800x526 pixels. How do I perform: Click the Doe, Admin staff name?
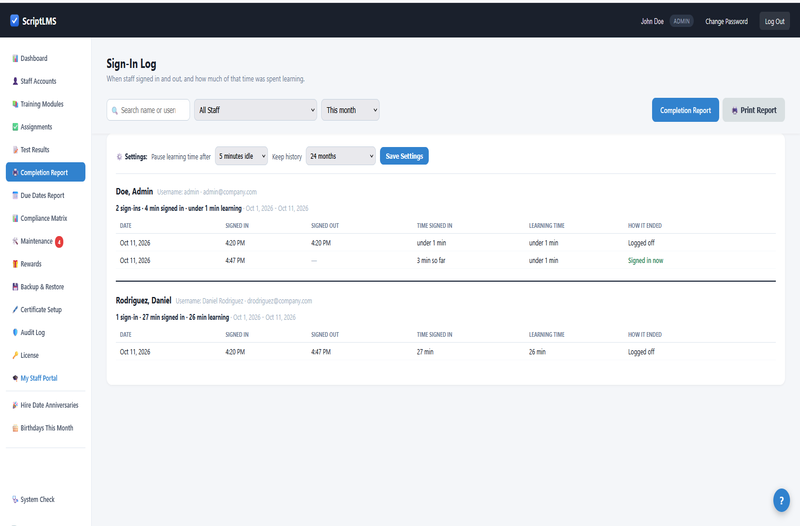click(x=134, y=191)
